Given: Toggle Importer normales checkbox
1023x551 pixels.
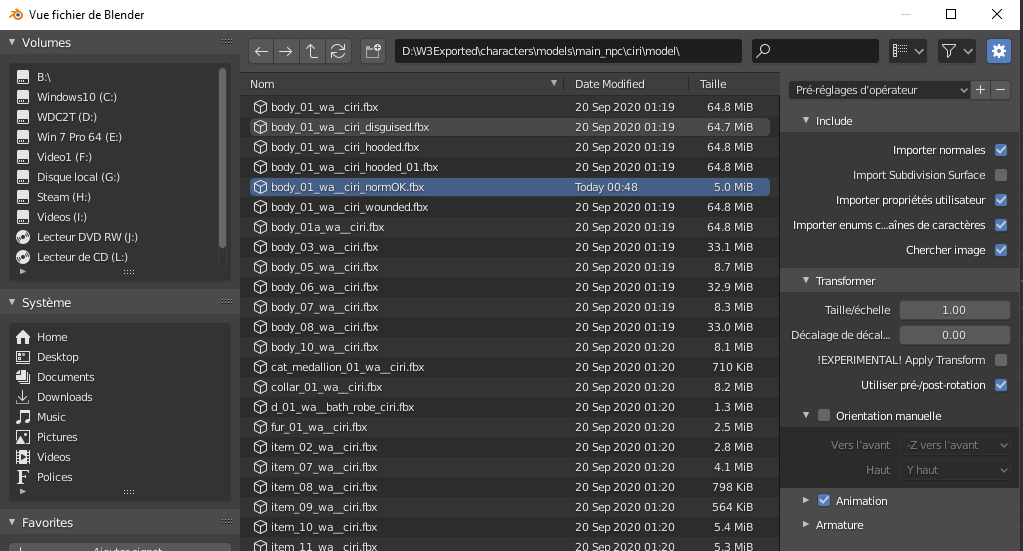Looking at the screenshot, I should 1001,150.
